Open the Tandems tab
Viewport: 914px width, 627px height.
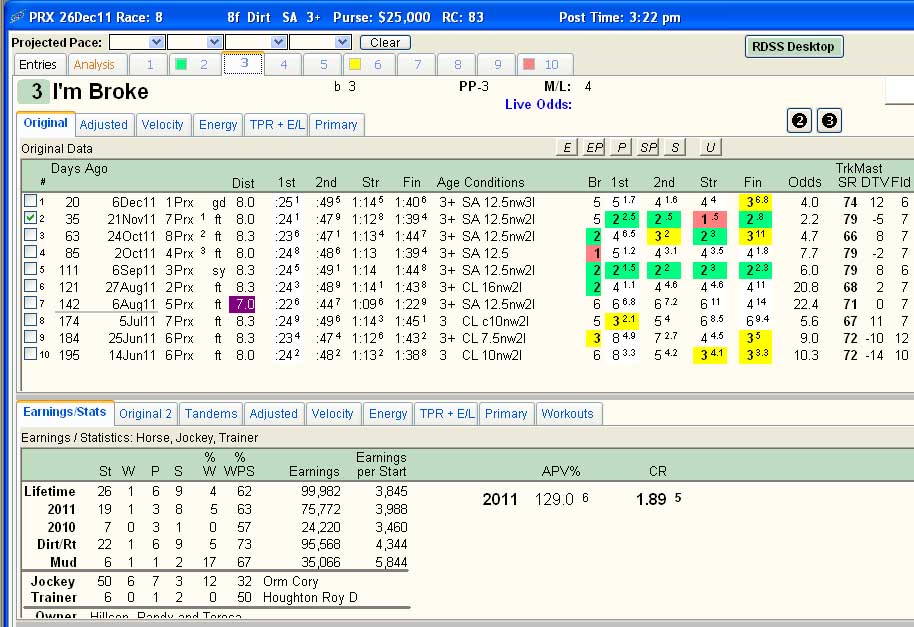pyautogui.click(x=211, y=414)
